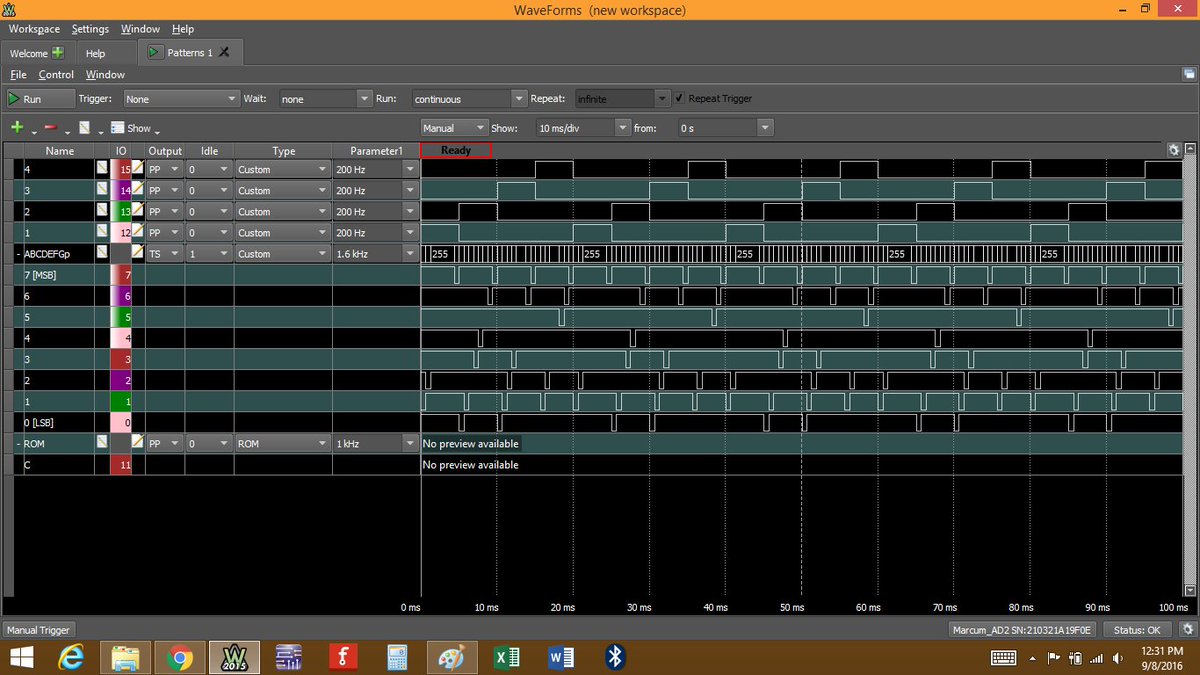
Task: Click the pencil edit icon for ABCDEFGp
Action: tap(139, 253)
